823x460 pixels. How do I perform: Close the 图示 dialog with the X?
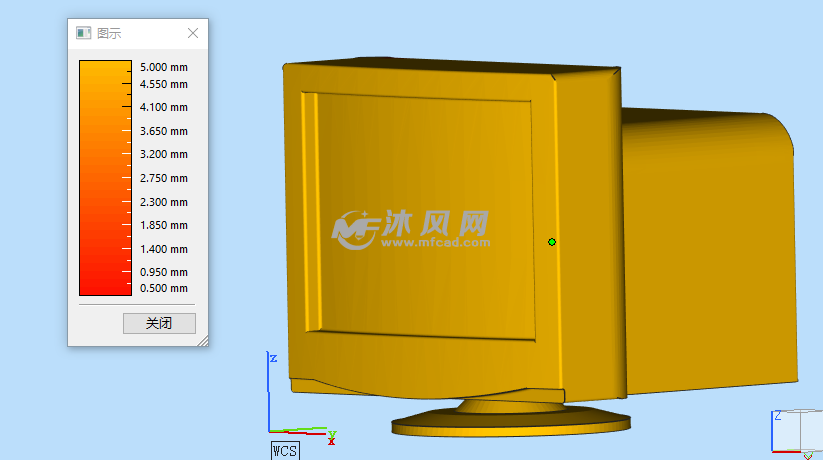click(x=193, y=33)
